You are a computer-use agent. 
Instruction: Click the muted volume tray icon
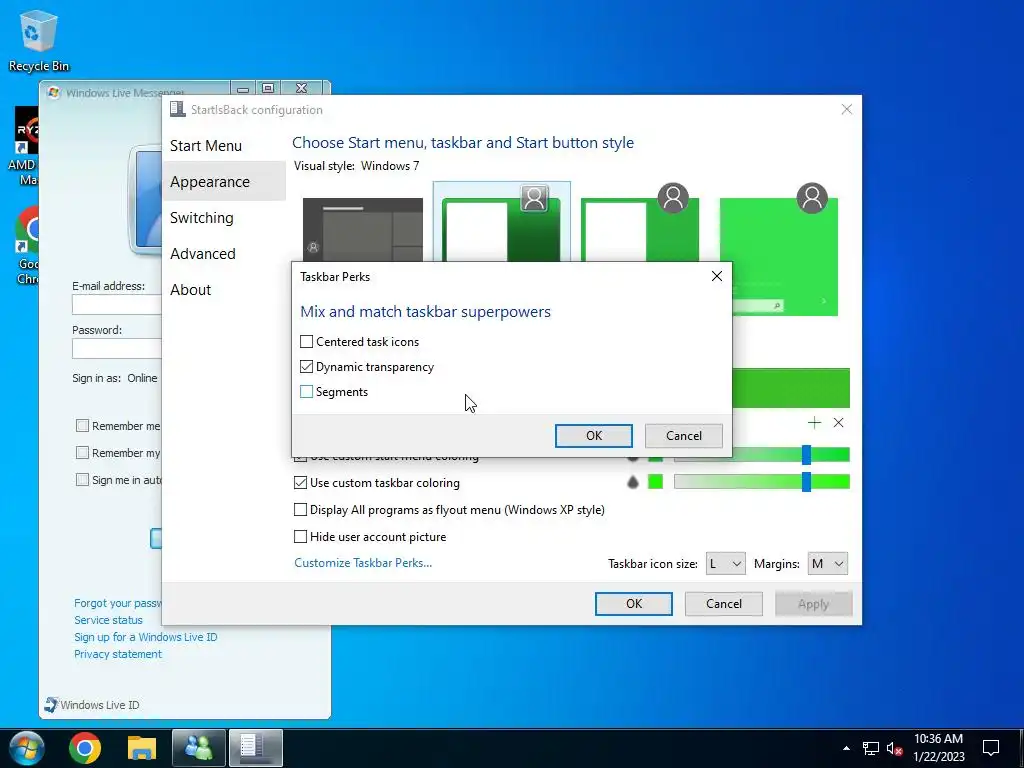[894, 748]
